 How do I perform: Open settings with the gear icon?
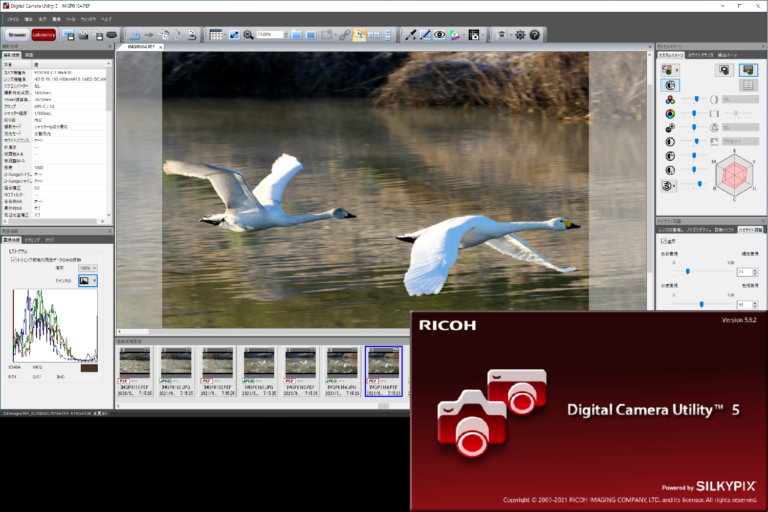(x=520, y=35)
